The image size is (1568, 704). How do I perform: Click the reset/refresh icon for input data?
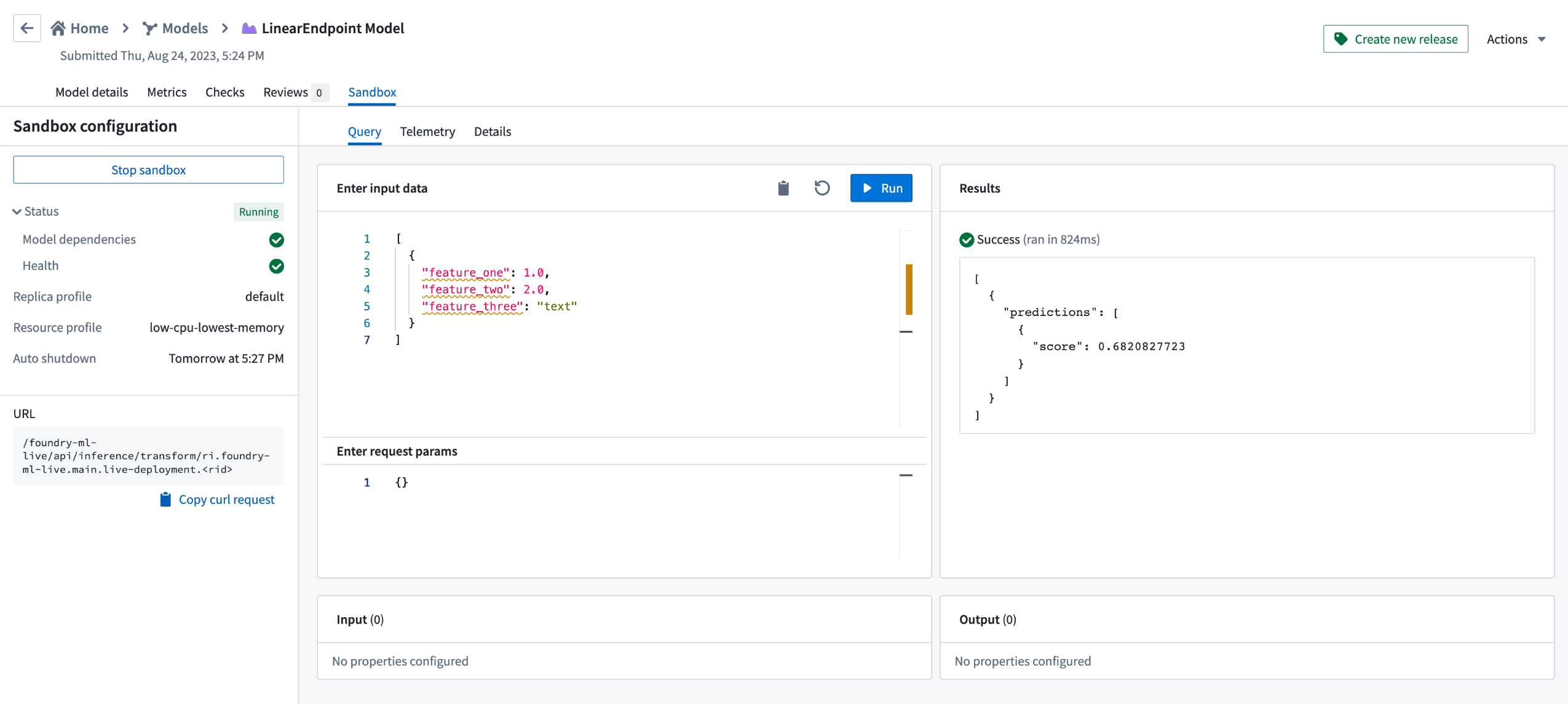(821, 188)
